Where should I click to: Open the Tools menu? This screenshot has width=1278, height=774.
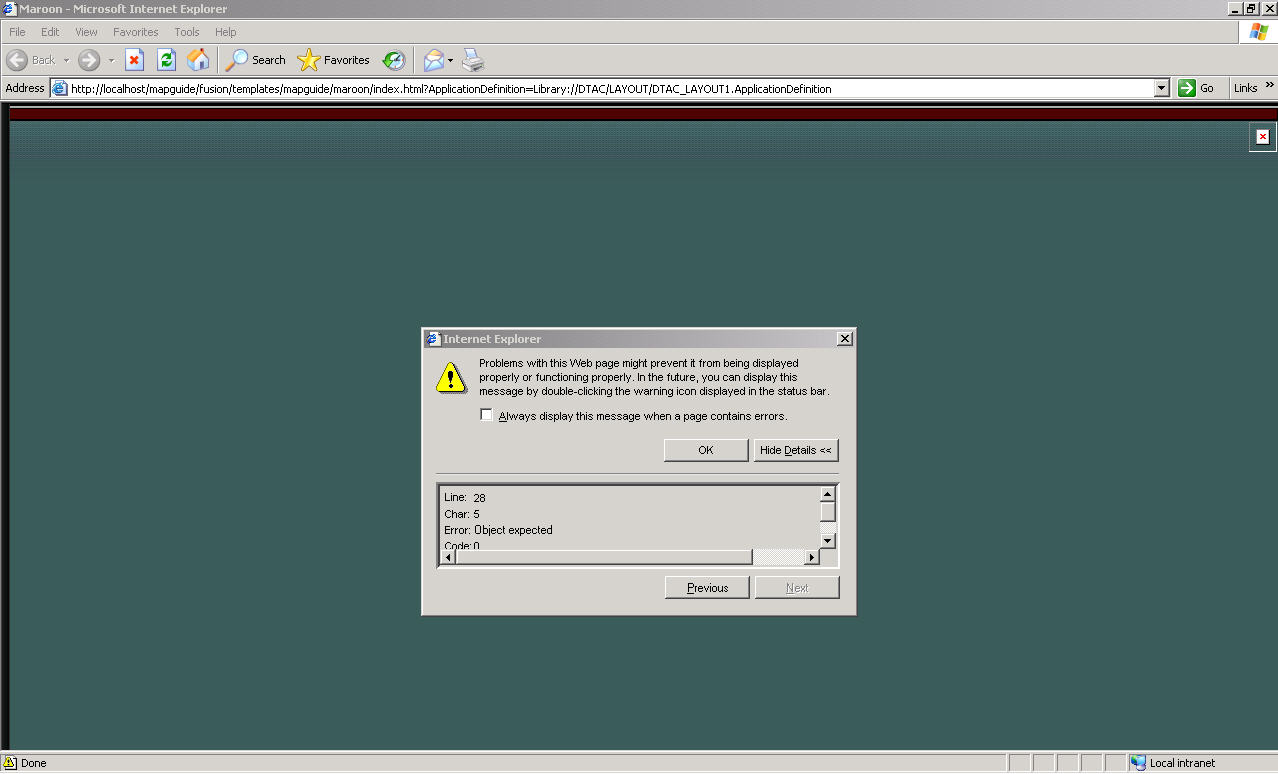pyautogui.click(x=187, y=32)
